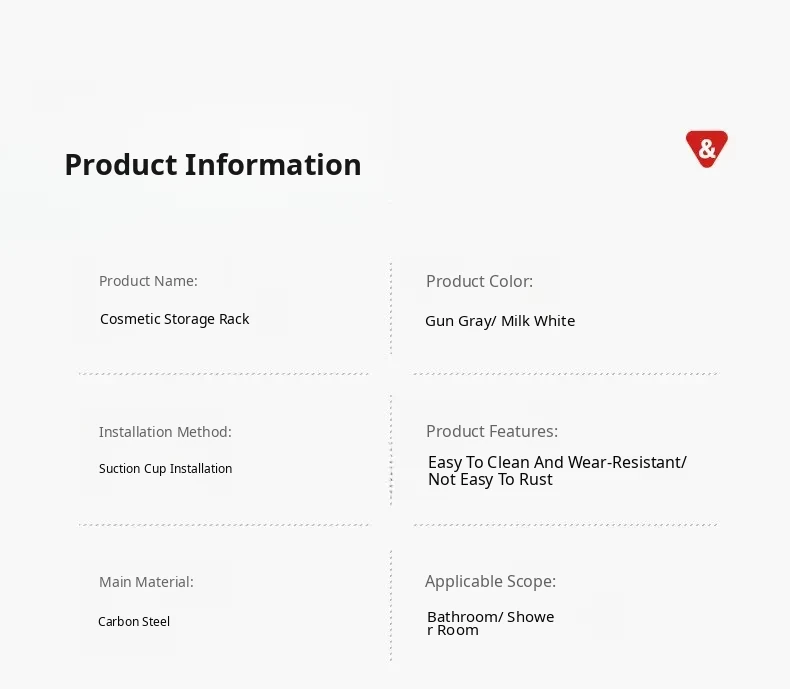
Task: Select the Product Name label
Action: point(148,281)
